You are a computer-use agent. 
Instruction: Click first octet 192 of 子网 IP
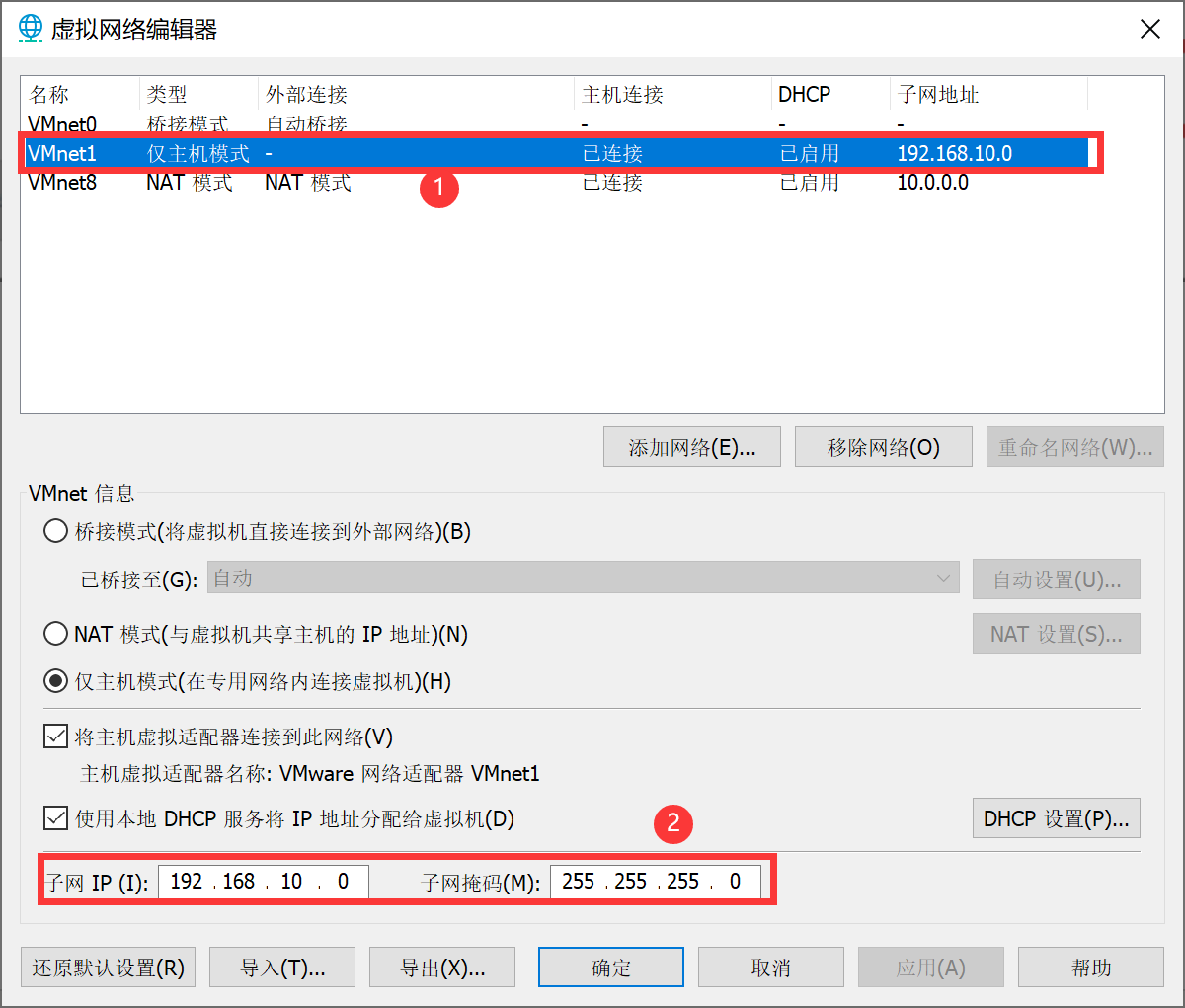point(187,882)
